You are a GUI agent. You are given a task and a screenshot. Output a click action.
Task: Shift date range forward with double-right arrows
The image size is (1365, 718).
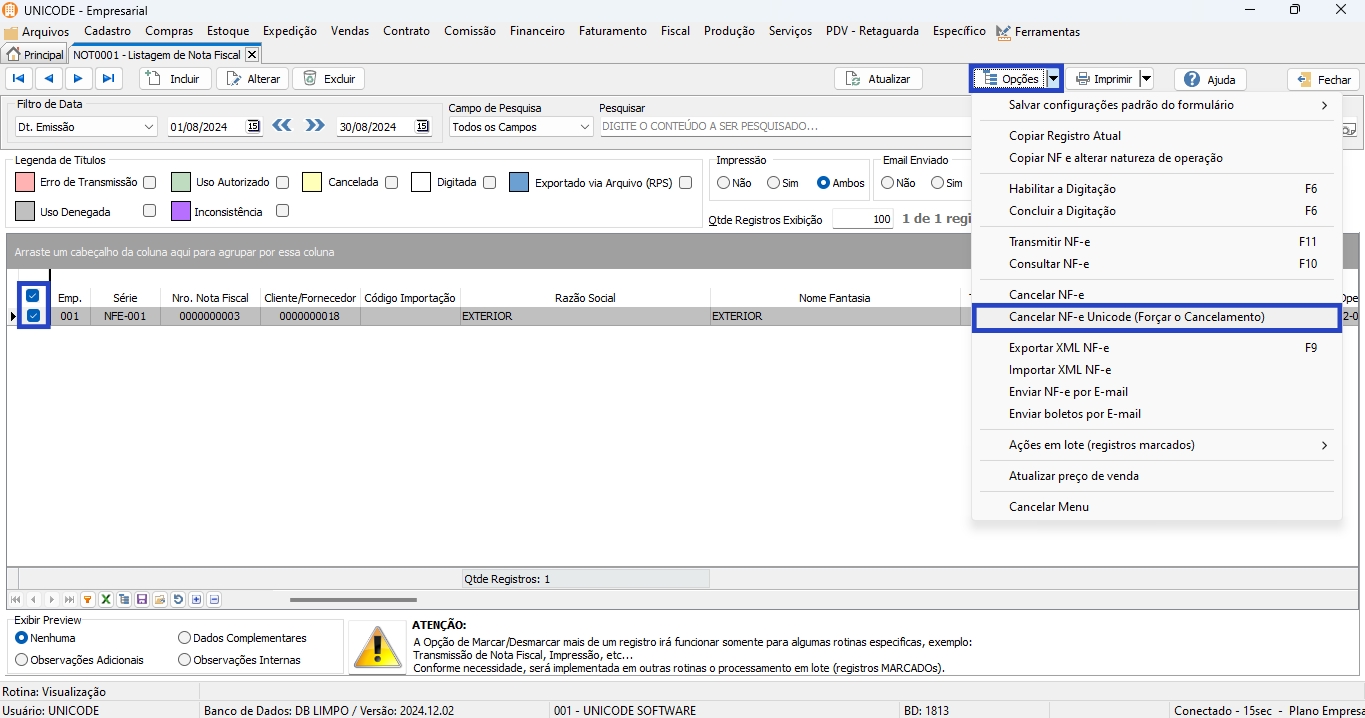coord(315,126)
